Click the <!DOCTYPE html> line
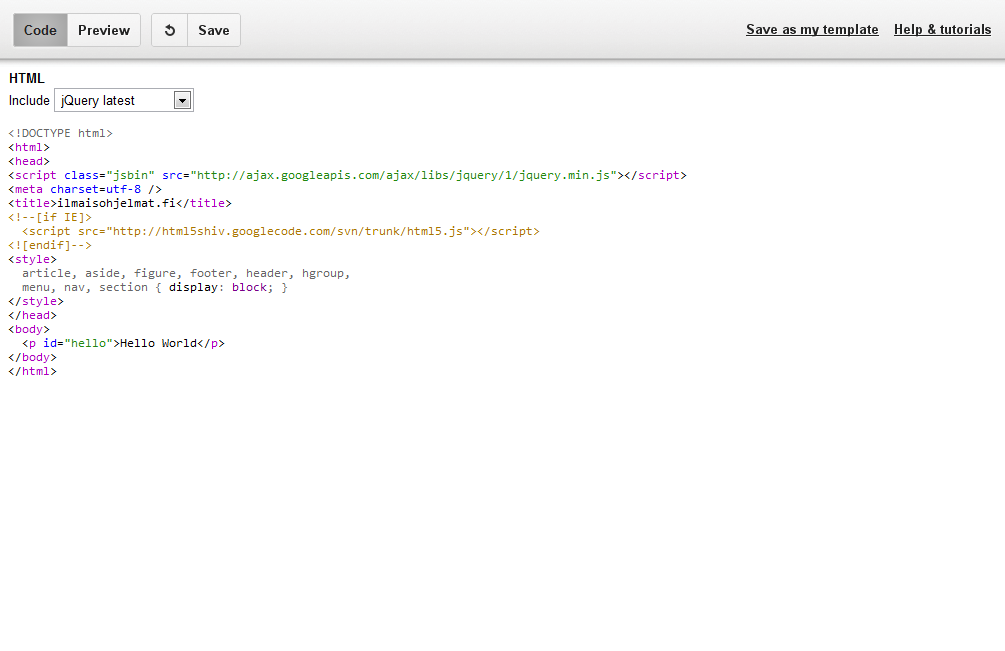 60,133
